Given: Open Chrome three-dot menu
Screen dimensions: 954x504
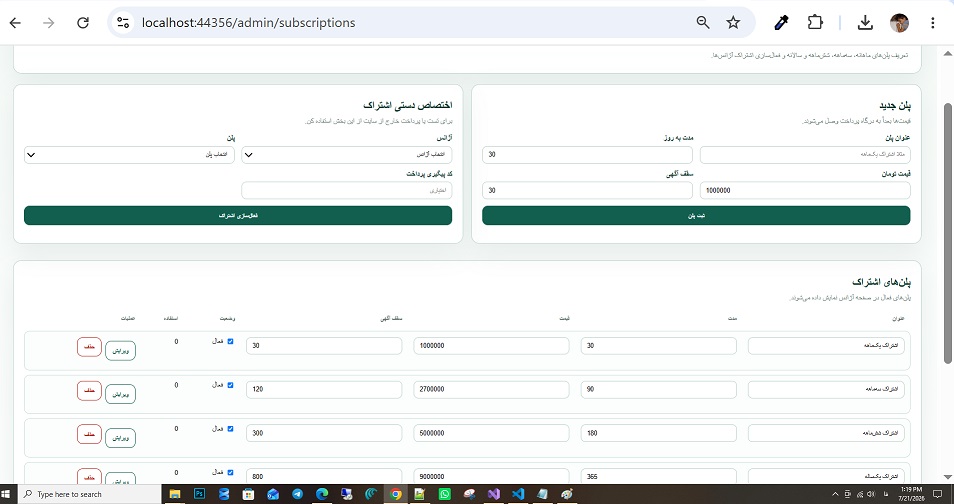Looking at the screenshot, I should pyautogui.click(x=932, y=23).
